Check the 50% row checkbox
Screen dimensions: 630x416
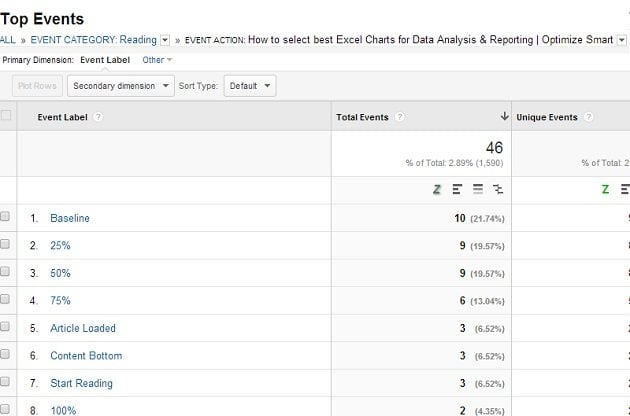4,271
